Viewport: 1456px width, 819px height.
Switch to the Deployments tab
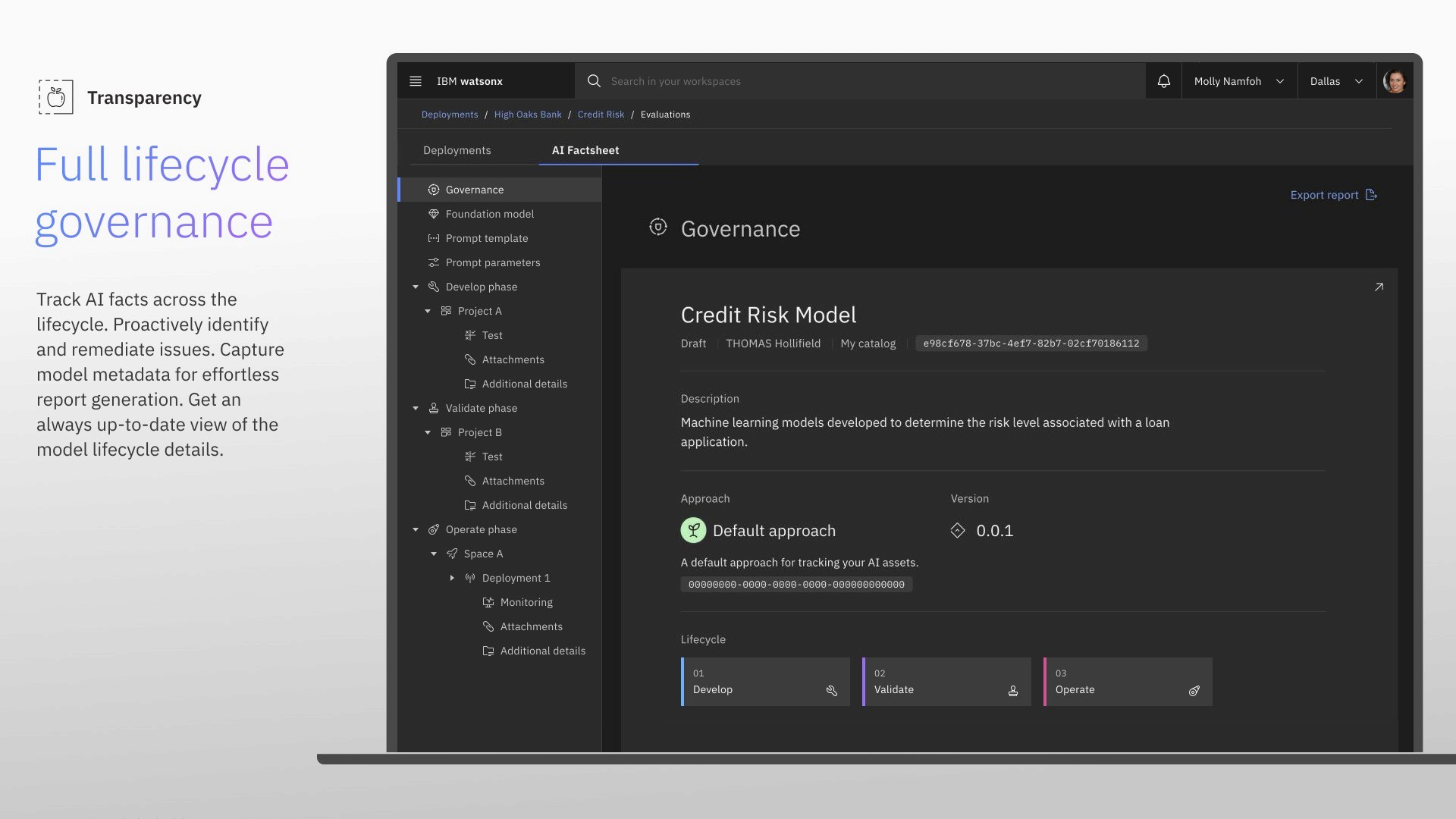pyautogui.click(x=457, y=150)
